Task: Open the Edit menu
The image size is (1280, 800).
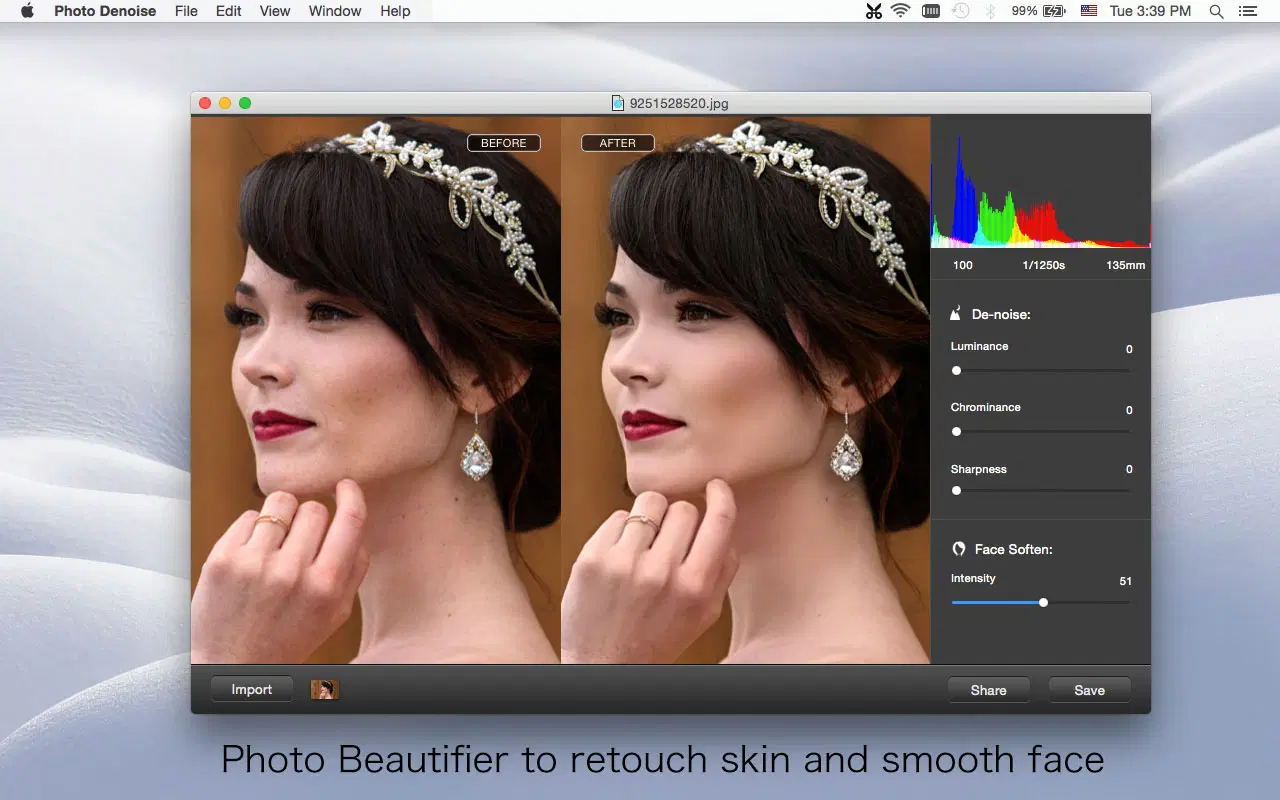Action: pos(229,11)
